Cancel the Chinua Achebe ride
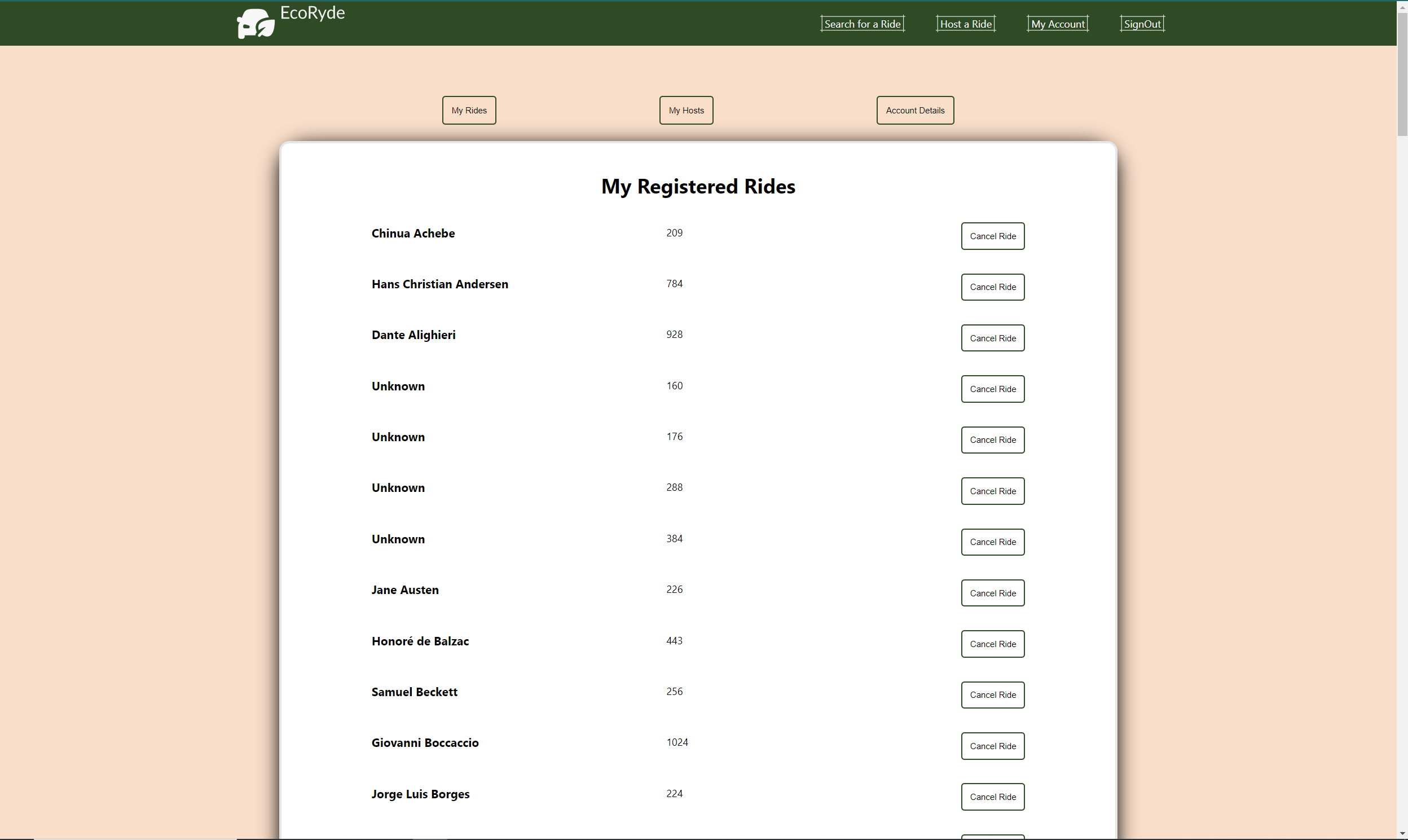 [x=992, y=236]
